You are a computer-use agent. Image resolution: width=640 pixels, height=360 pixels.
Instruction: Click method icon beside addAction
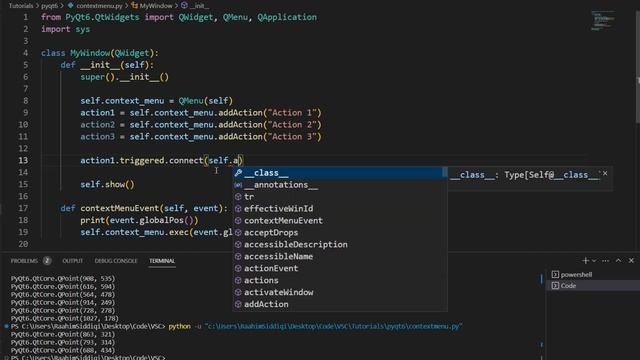[238, 304]
